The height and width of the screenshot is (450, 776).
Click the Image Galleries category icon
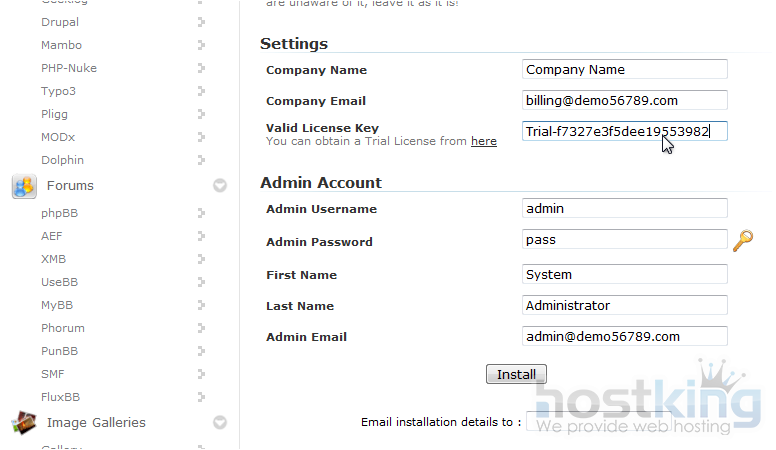[24, 423]
